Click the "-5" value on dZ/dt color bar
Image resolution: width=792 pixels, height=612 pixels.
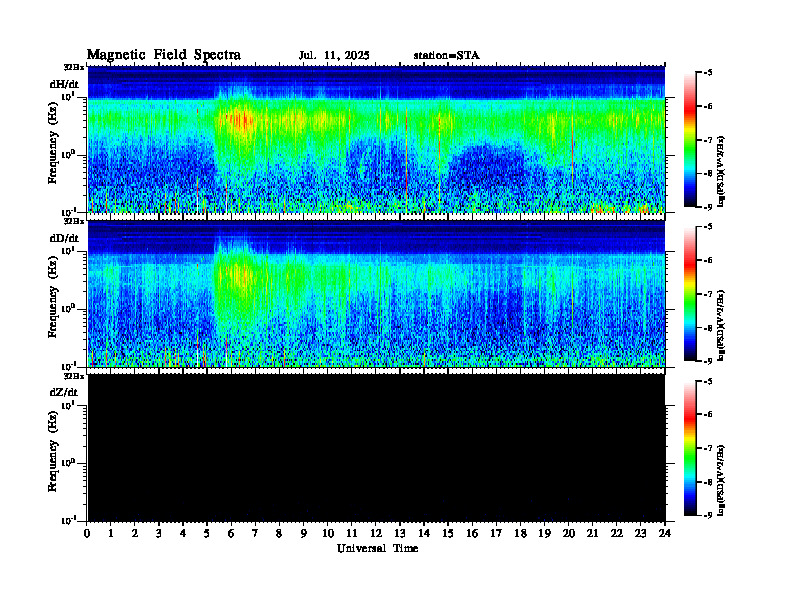coord(707,381)
